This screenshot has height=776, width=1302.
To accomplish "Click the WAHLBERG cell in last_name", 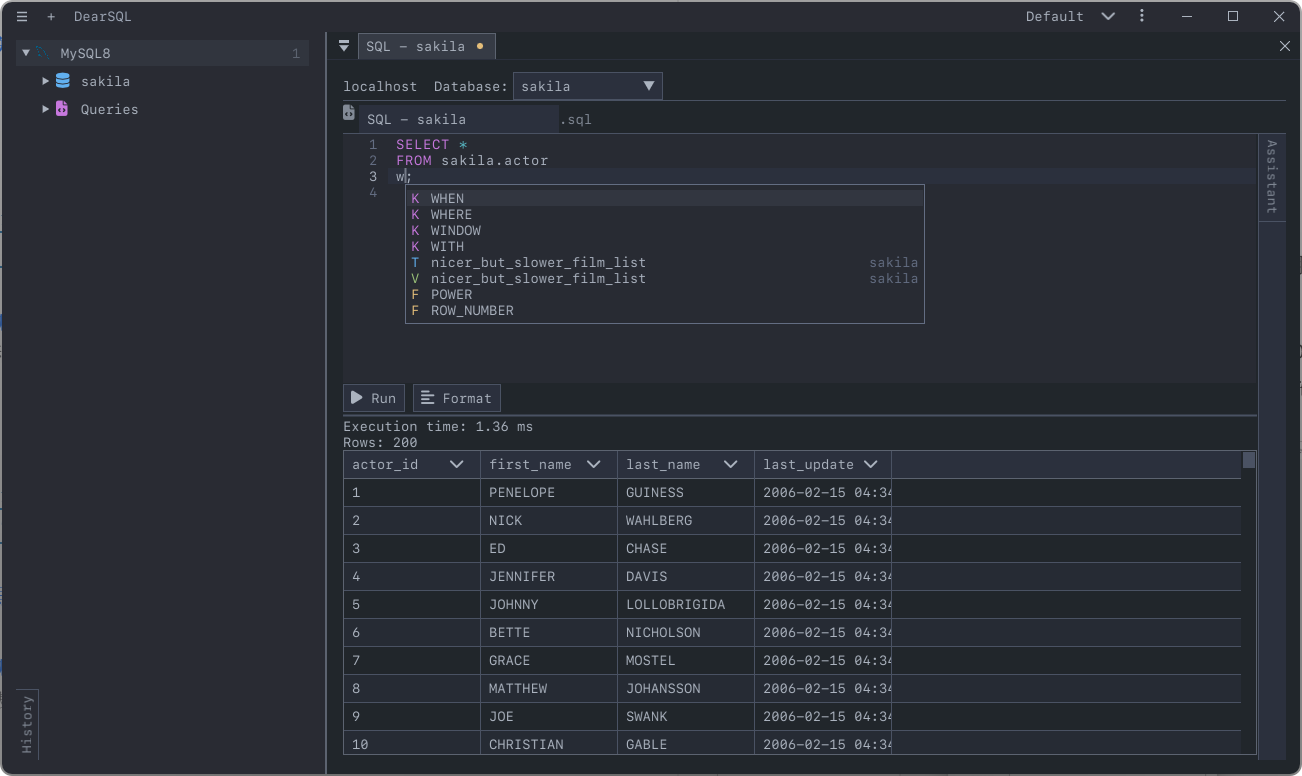I will pos(686,521).
